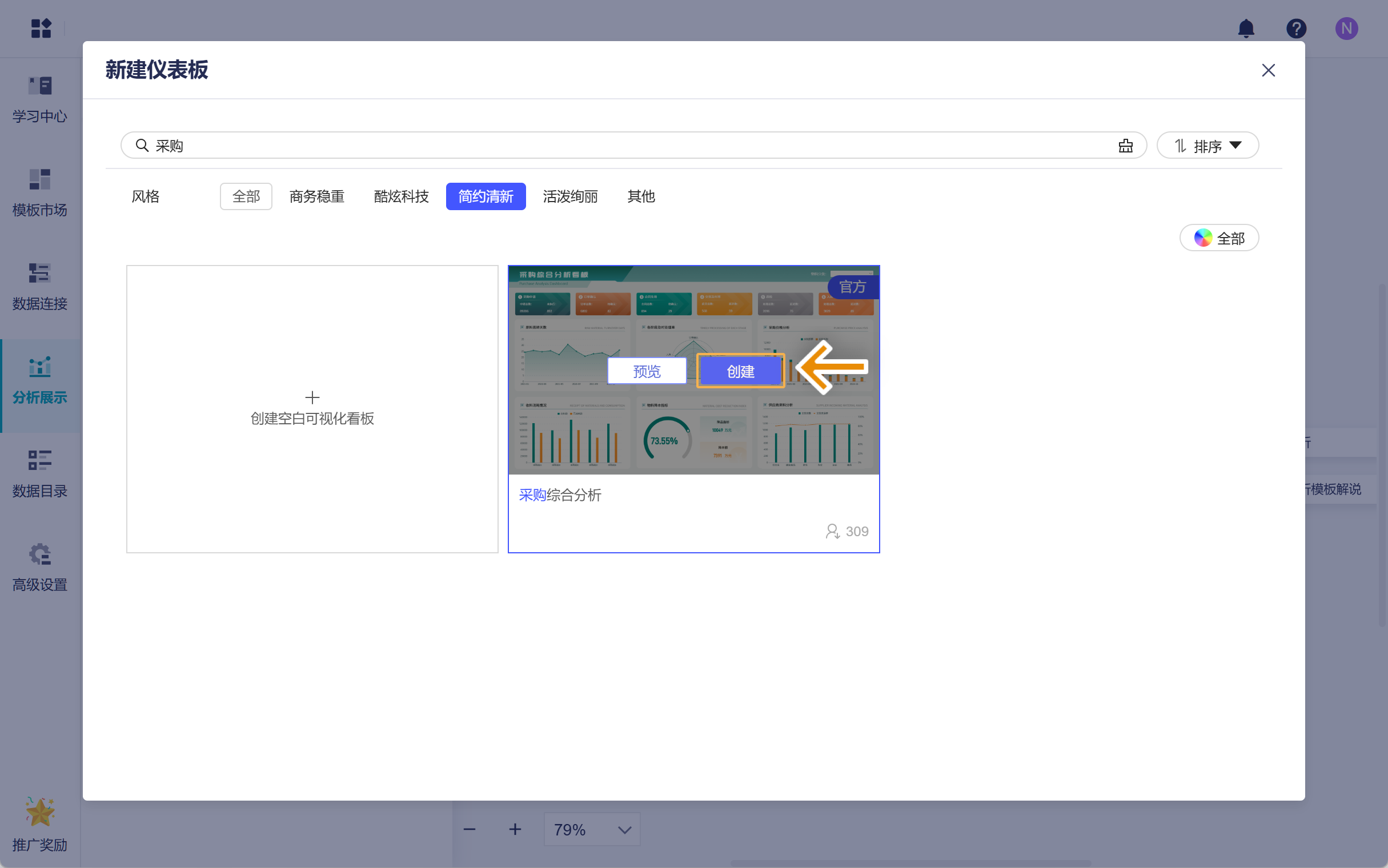Open the color theme 全部 selector
Viewport: 1388px width, 868px height.
(x=1219, y=238)
